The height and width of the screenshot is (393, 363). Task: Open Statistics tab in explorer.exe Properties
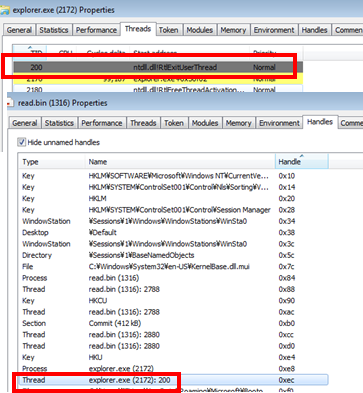[x=54, y=30]
